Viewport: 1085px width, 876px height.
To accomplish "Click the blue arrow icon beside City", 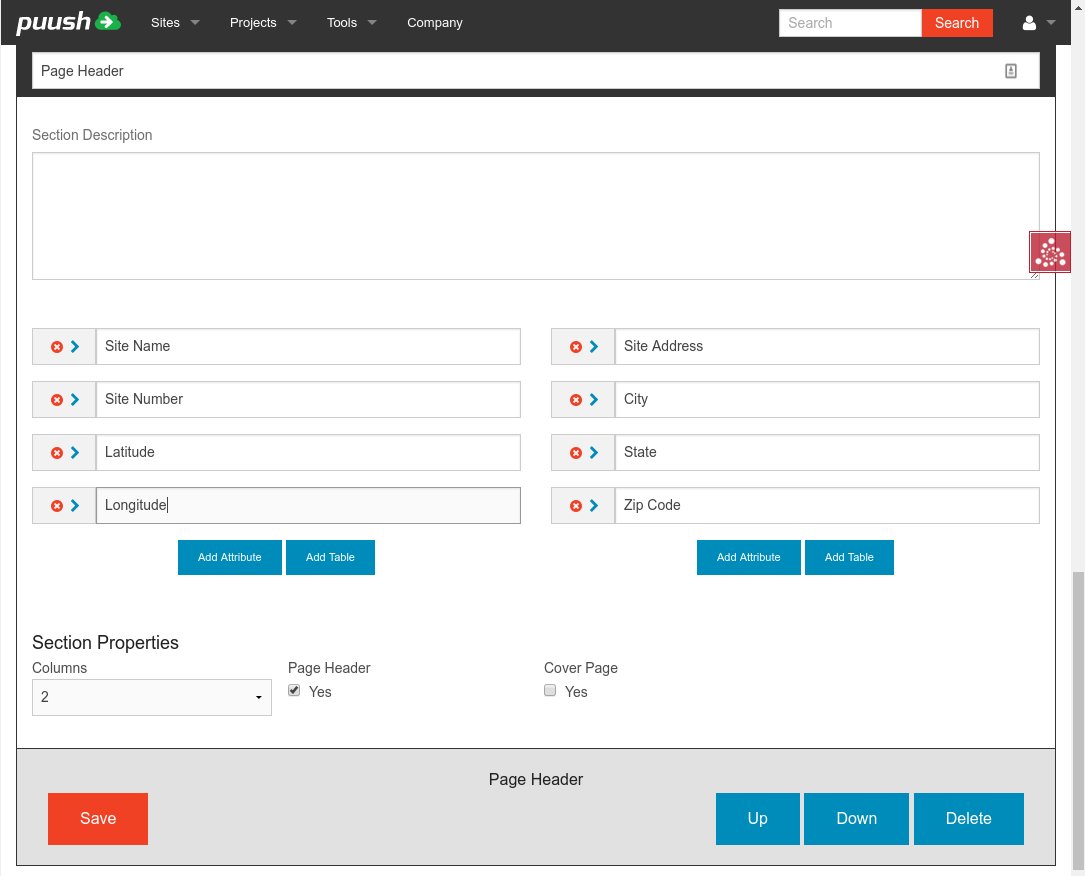I will pyautogui.click(x=594, y=400).
